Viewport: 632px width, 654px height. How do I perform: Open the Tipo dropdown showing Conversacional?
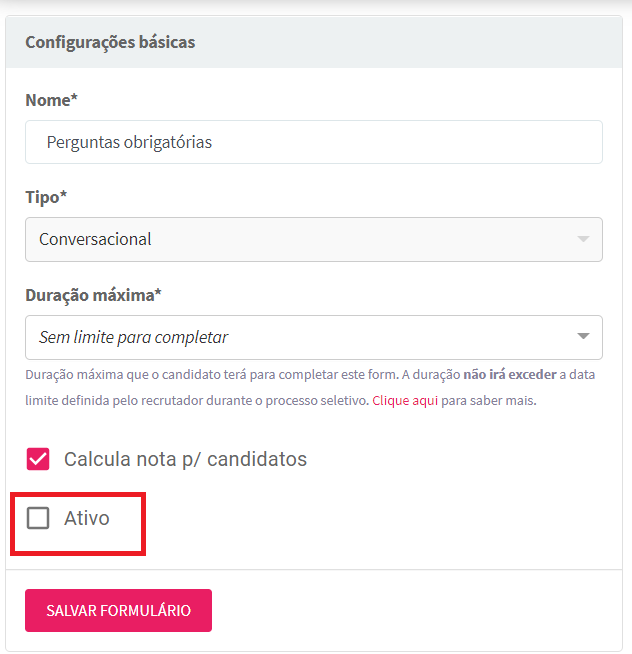point(313,239)
